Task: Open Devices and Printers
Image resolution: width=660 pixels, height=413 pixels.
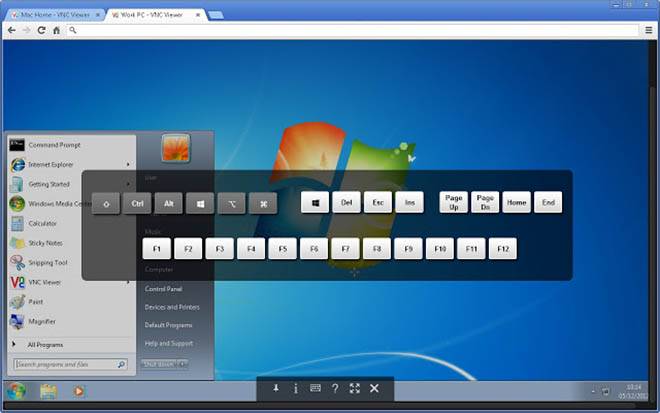Action: [172, 307]
